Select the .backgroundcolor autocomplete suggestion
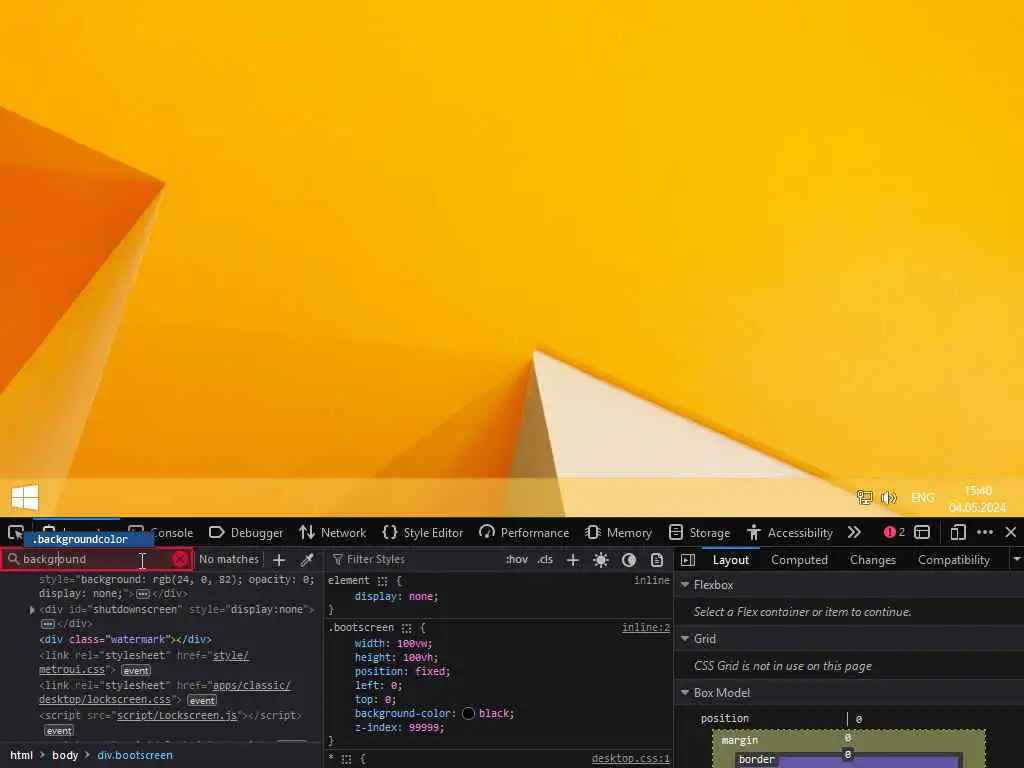1024x768 pixels. (x=88, y=539)
